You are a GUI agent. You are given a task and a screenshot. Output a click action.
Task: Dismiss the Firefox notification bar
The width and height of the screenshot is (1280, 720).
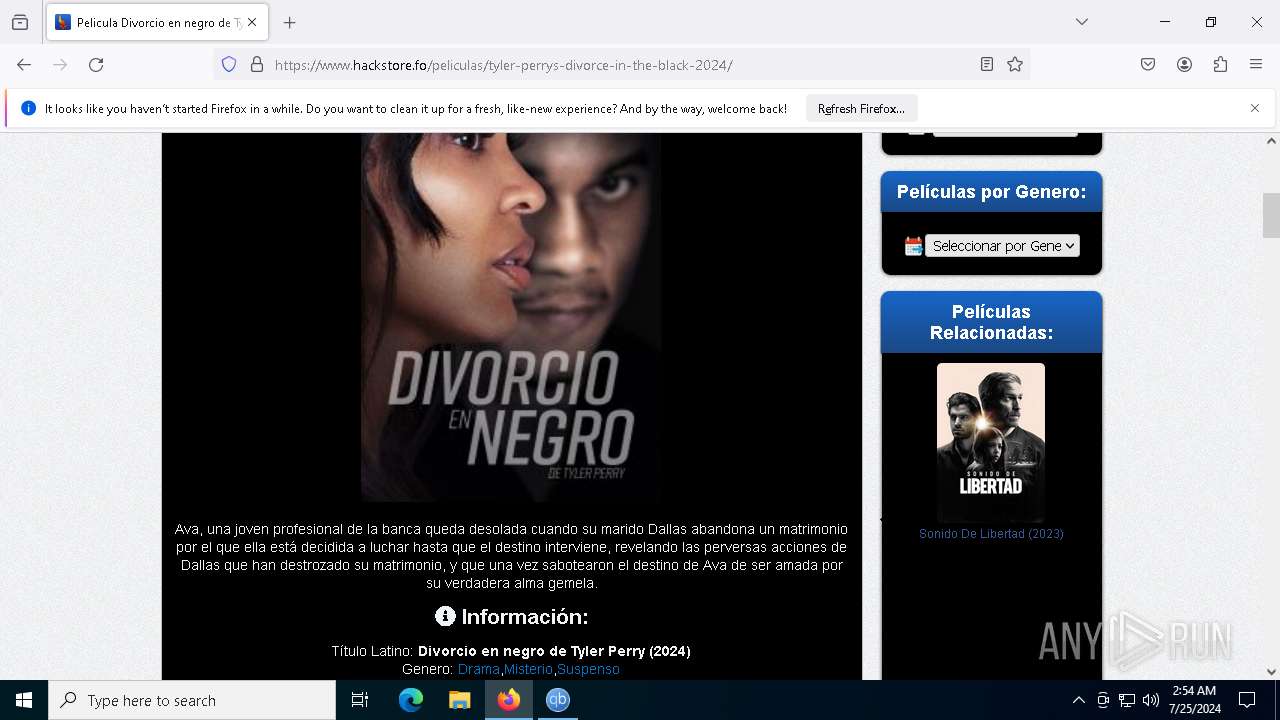[1255, 108]
